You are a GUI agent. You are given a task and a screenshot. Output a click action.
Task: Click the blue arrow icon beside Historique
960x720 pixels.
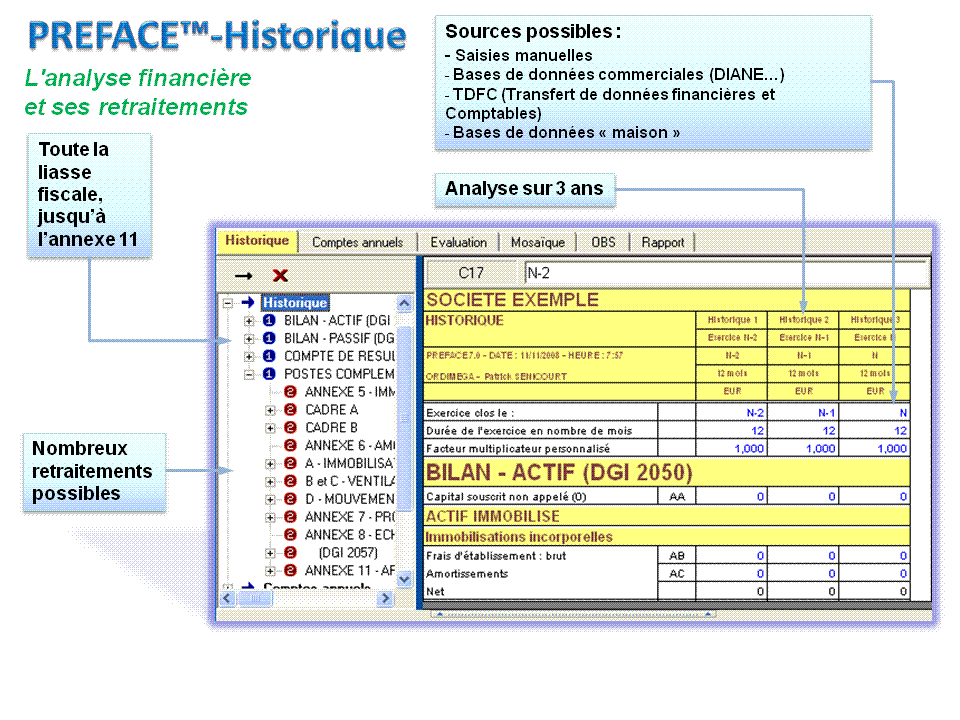pos(248,302)
